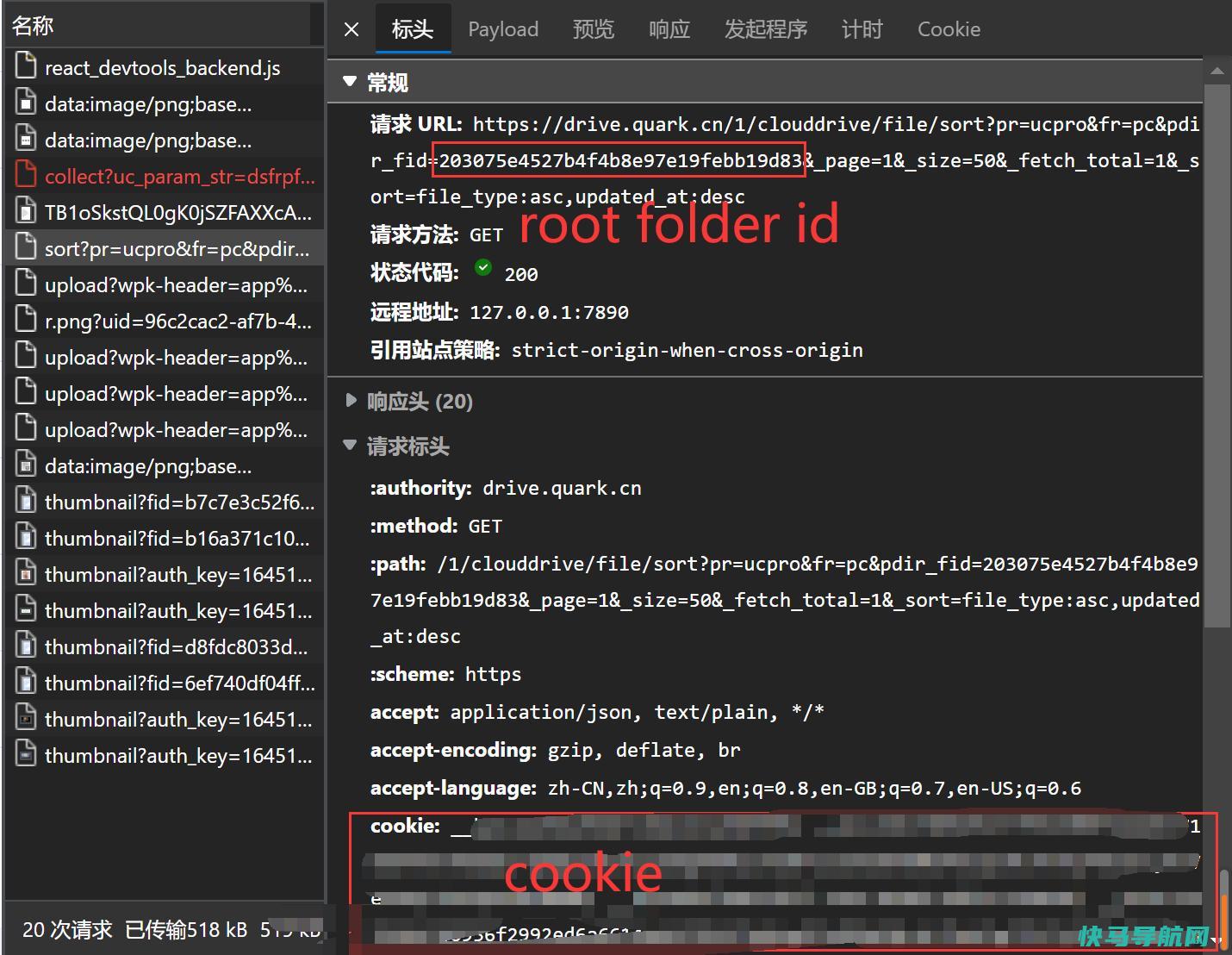Select the thumbnail?fid=d8fdc8033d request
Viewport: 1232px width, 955px height.
[165, 646]
